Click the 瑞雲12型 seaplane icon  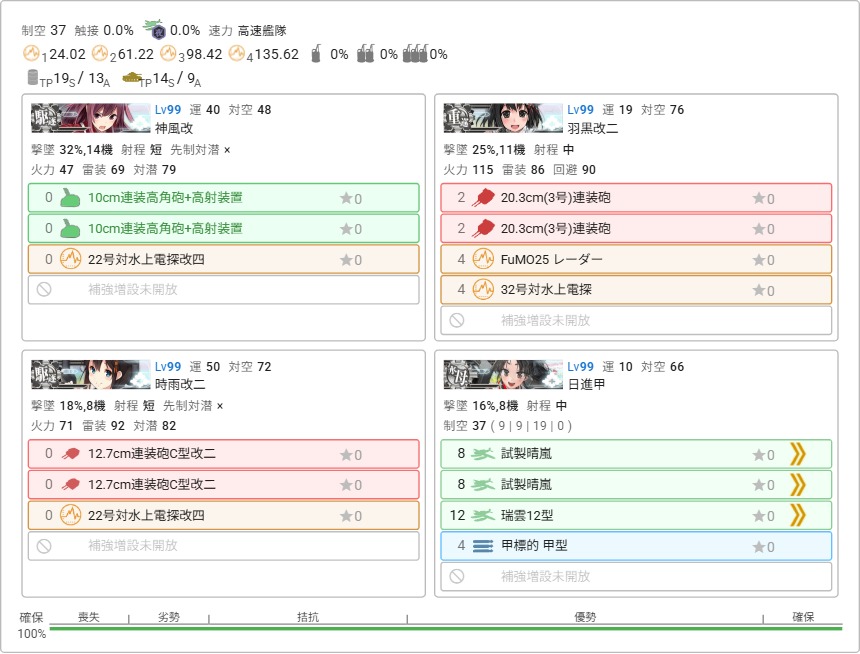tap(483, 516)
